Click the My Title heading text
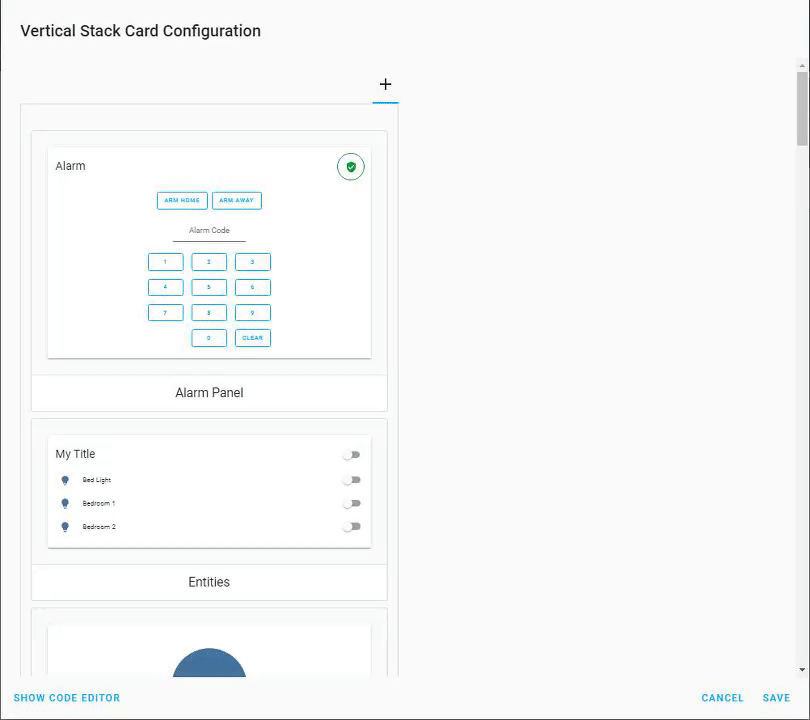This screenshot has height=720, width=810. tap(75, 454)
